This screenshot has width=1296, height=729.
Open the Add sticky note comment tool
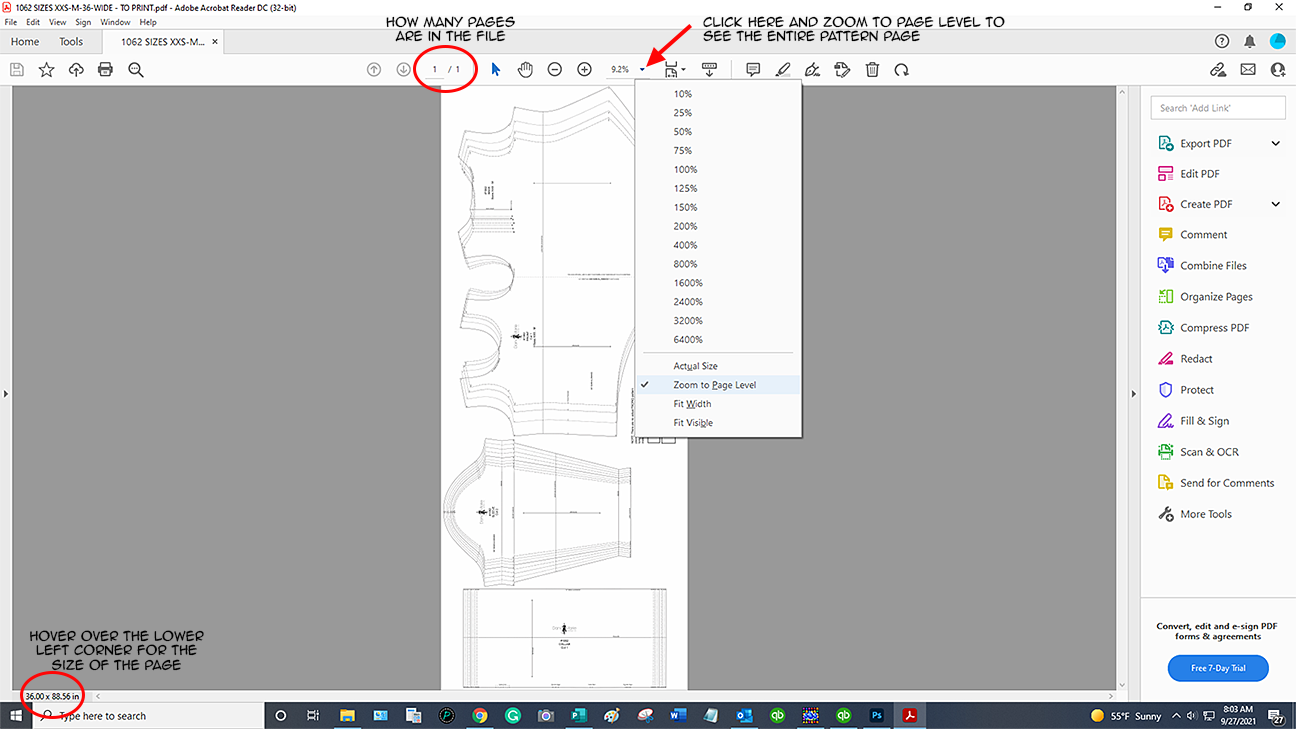click(753, 70)
